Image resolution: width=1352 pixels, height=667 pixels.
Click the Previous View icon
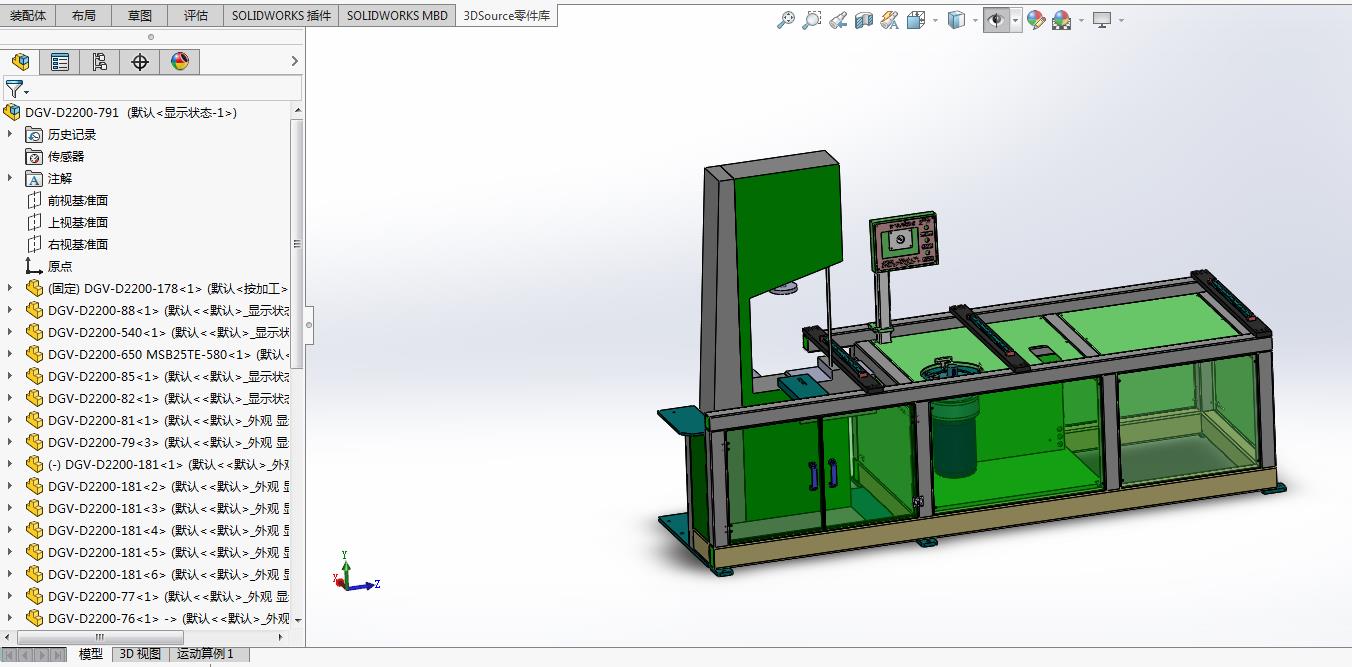pos(838,20)
